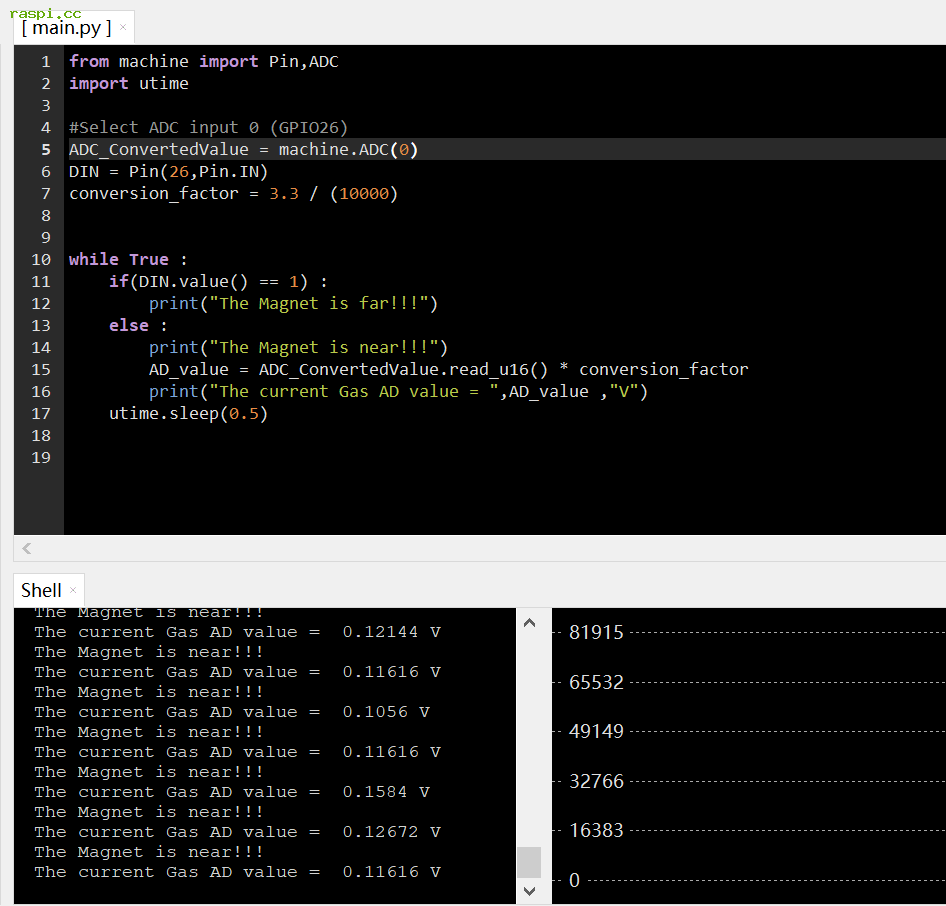Viewport: 946px width, 906px height.
Task: Click line number 5 in the gutter
Action: coord(46,150)
